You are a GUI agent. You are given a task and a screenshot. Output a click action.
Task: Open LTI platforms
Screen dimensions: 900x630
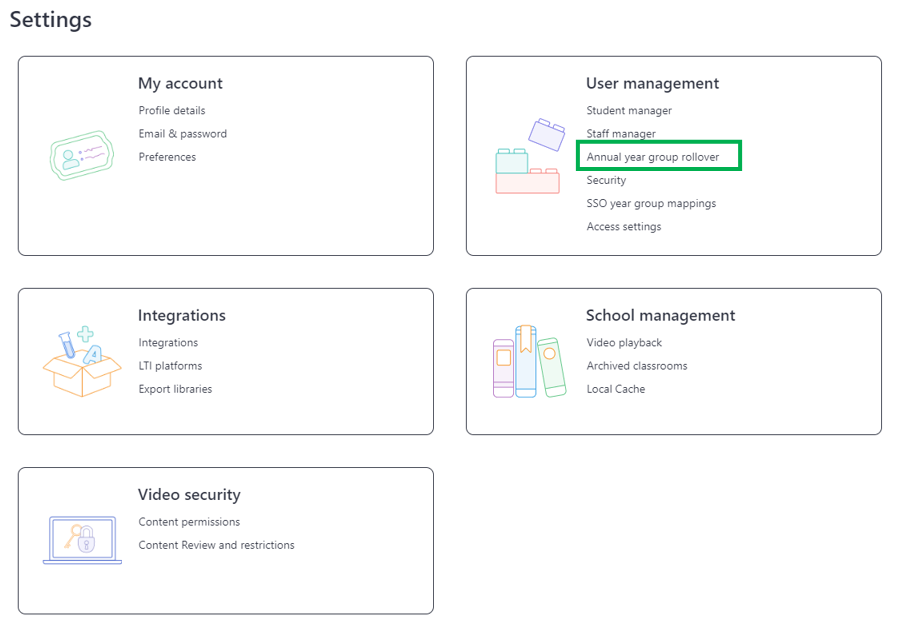pyautogui.click(x=170, y=365)
